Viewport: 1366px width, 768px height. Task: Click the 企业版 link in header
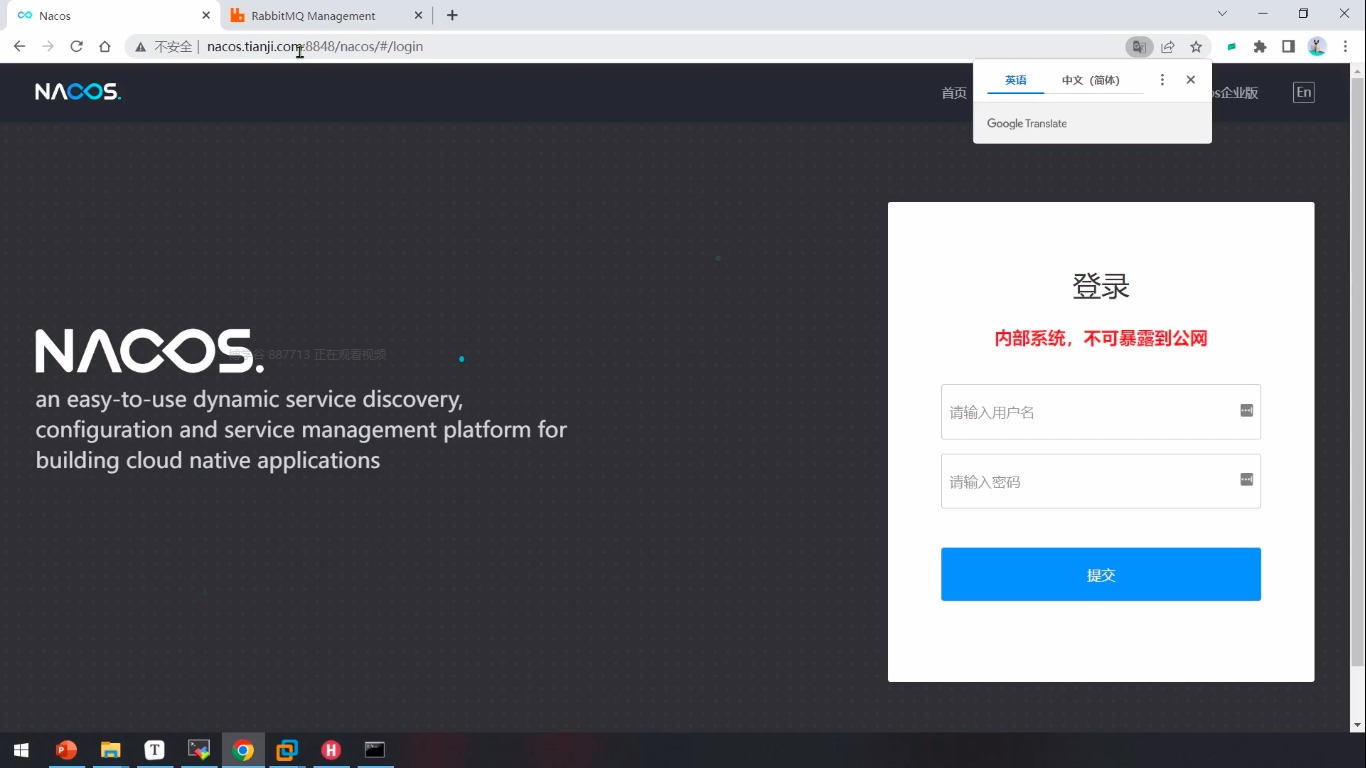pyautogui.click(x=1236, y=93)
